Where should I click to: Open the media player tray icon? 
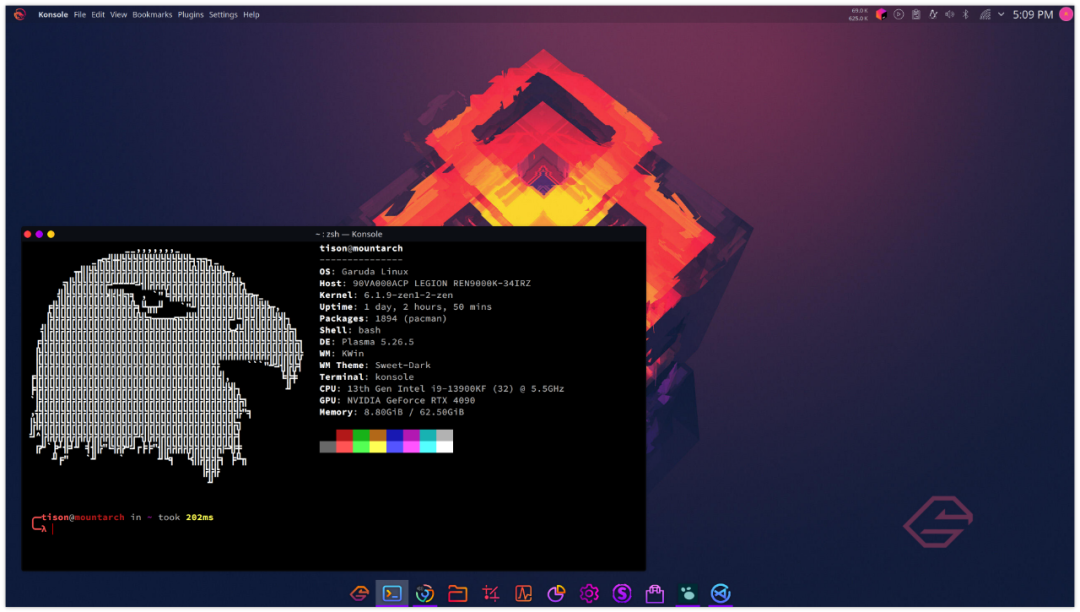point(899,14)
